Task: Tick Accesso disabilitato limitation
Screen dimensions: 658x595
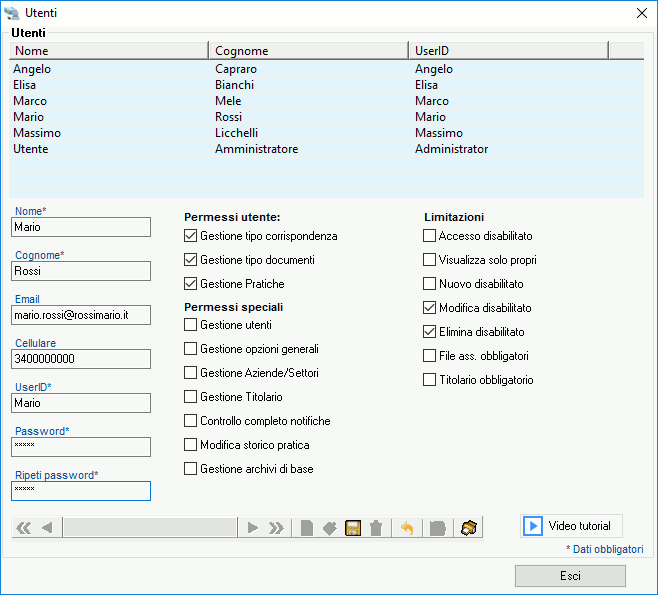Action: pos(429,236)
